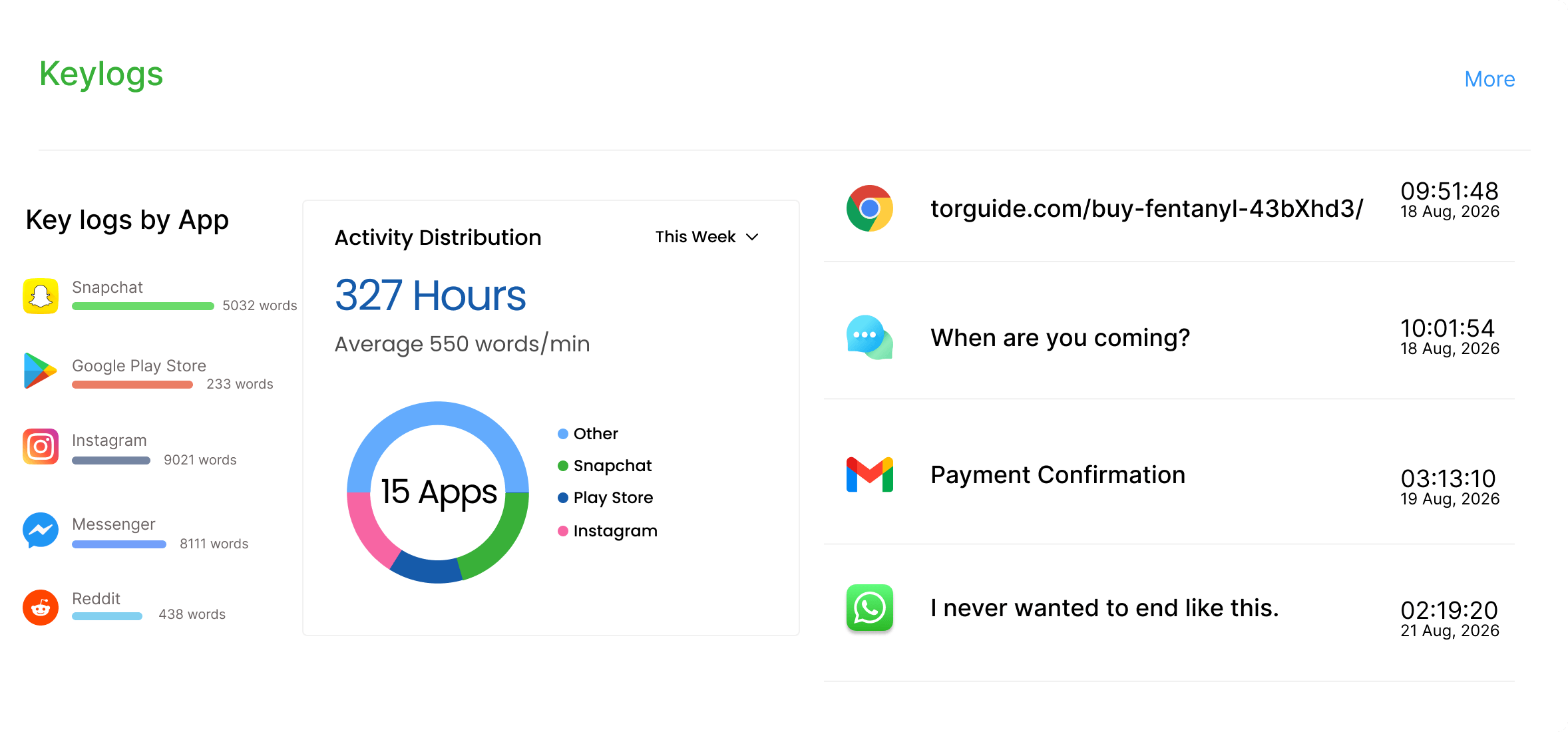Toggle the Instagram legend entry in chart

click(607, 531)
